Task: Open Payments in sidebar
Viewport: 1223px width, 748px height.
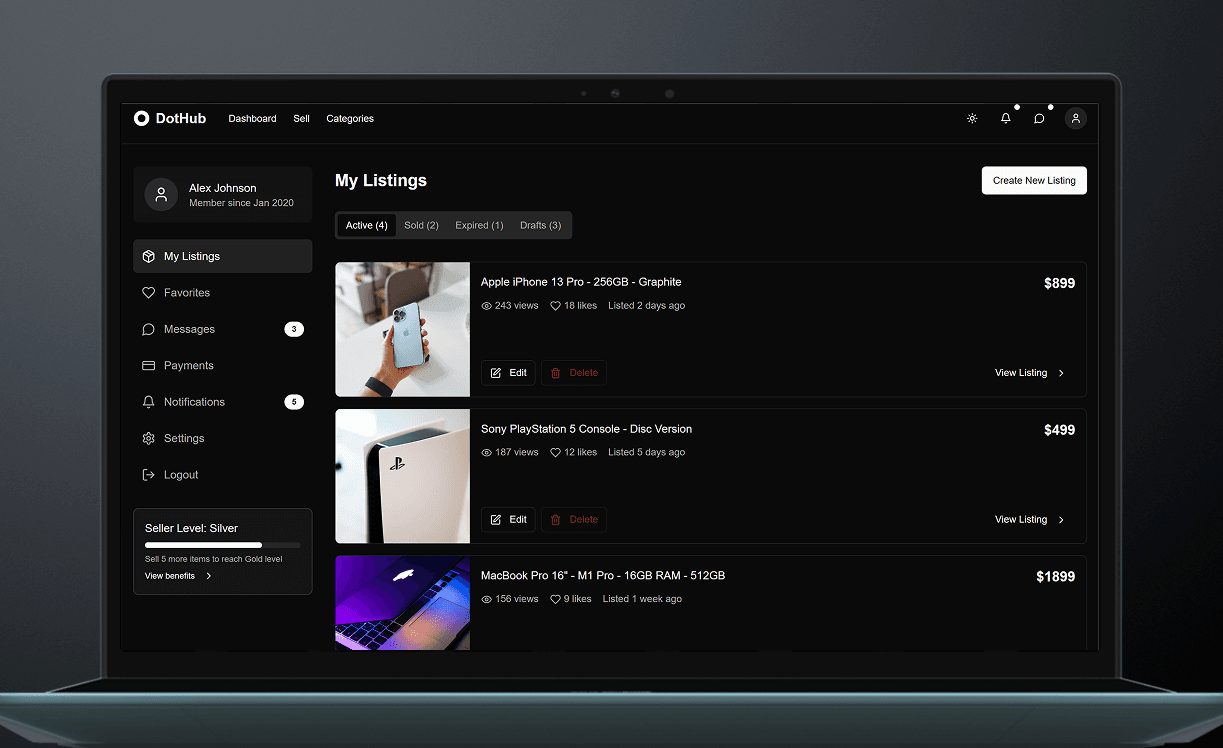Action: click(x=222, y=366)
